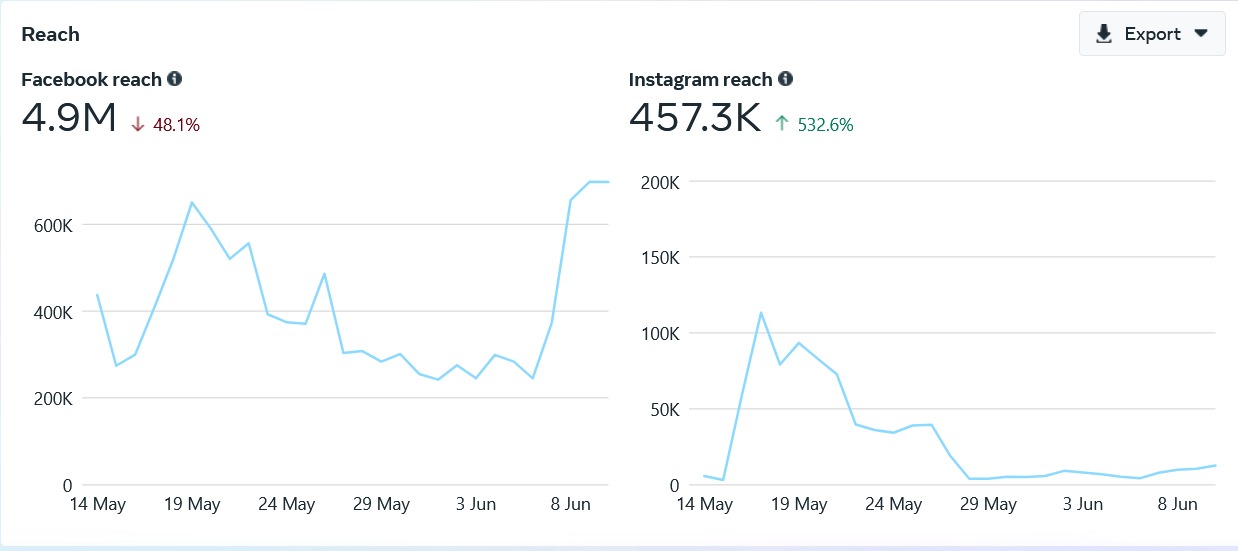Click the 3 Jun label on Instagram chart
This screenshot has height=551, width=1238.
click(1083, 504)
